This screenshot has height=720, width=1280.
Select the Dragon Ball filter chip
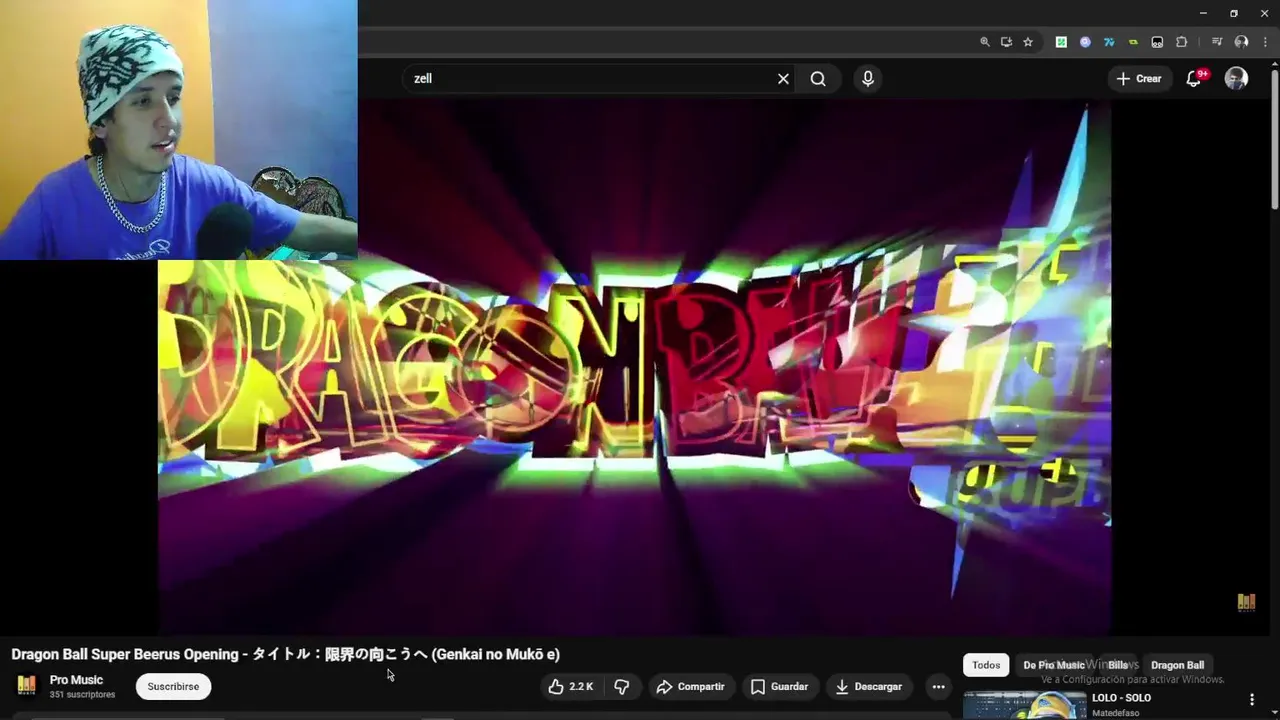(1177, 665)
